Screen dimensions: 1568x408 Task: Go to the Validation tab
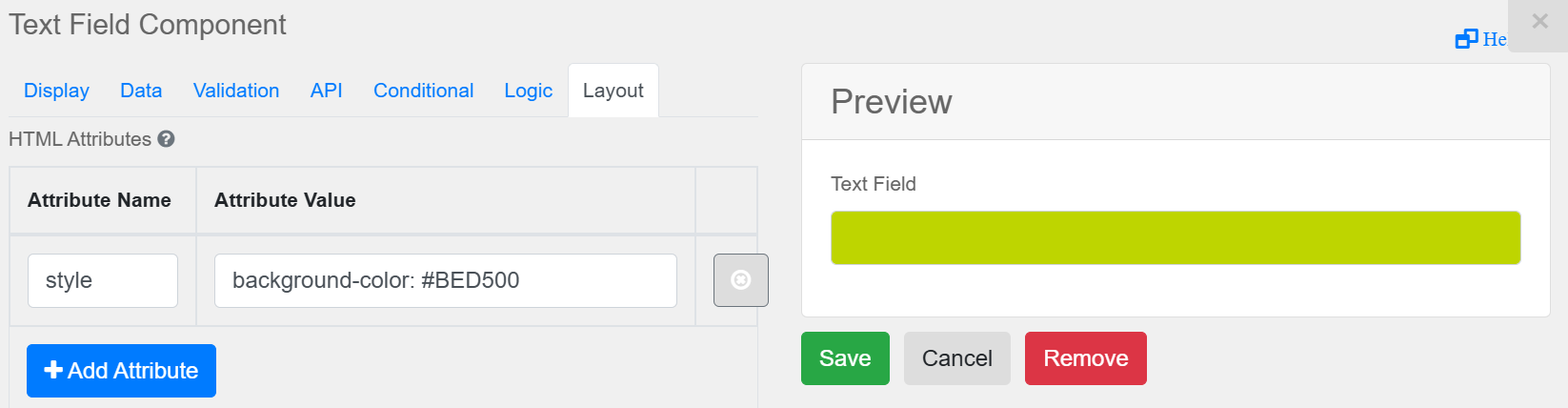click(236, 91)
